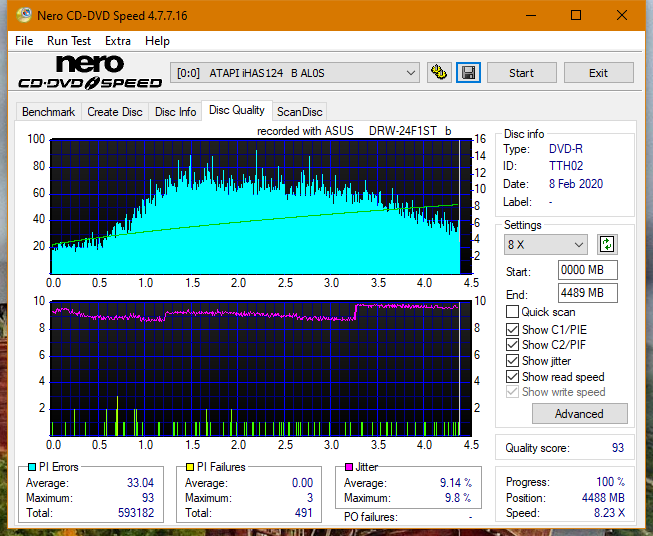Toggle Show C1/PIE checkbox
653x536 pixels.
(512, 329)
